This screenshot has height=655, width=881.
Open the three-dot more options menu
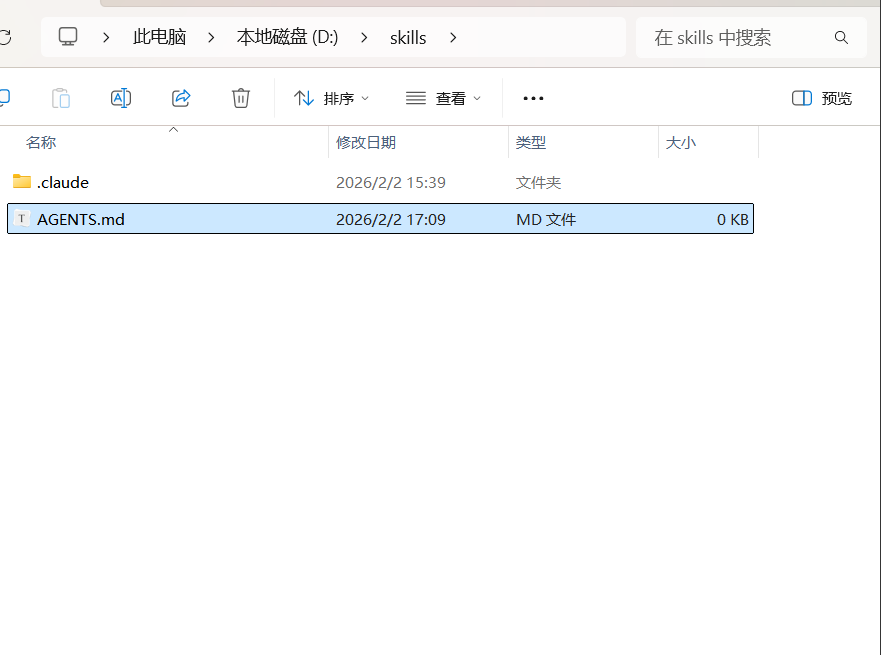pos(533,98)
